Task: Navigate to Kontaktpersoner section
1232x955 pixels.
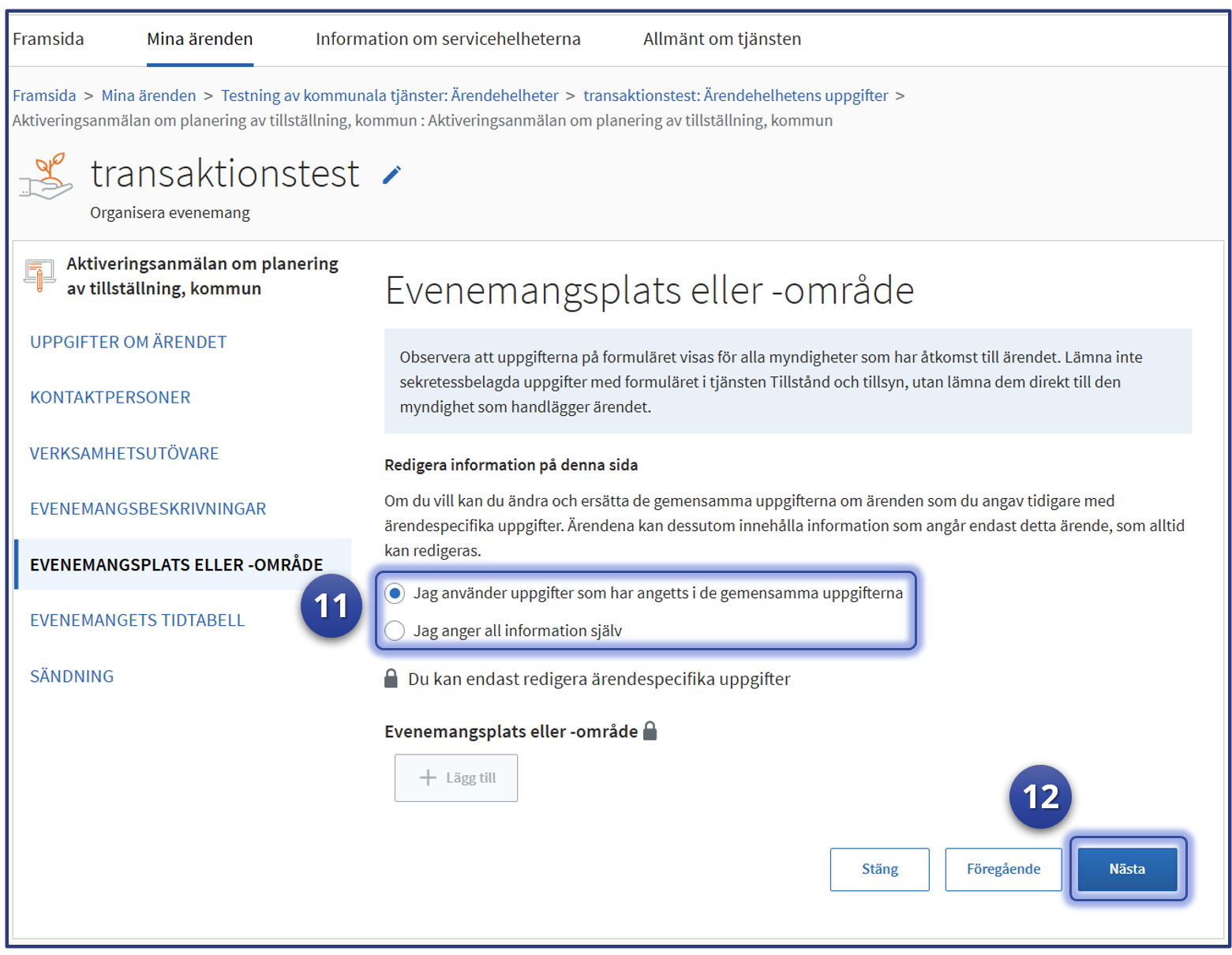Action: (x=110, y=397)
